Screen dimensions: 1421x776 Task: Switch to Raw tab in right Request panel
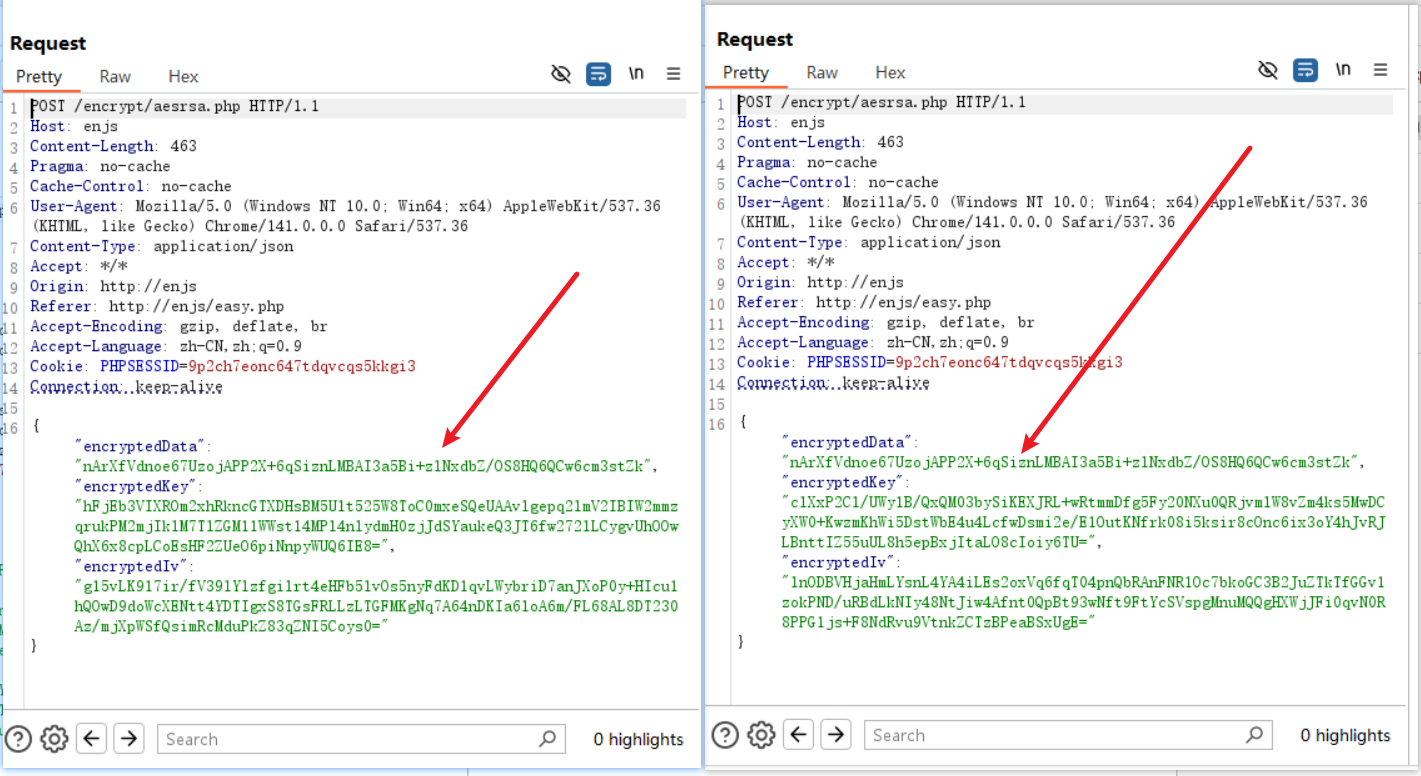[822, 72]
